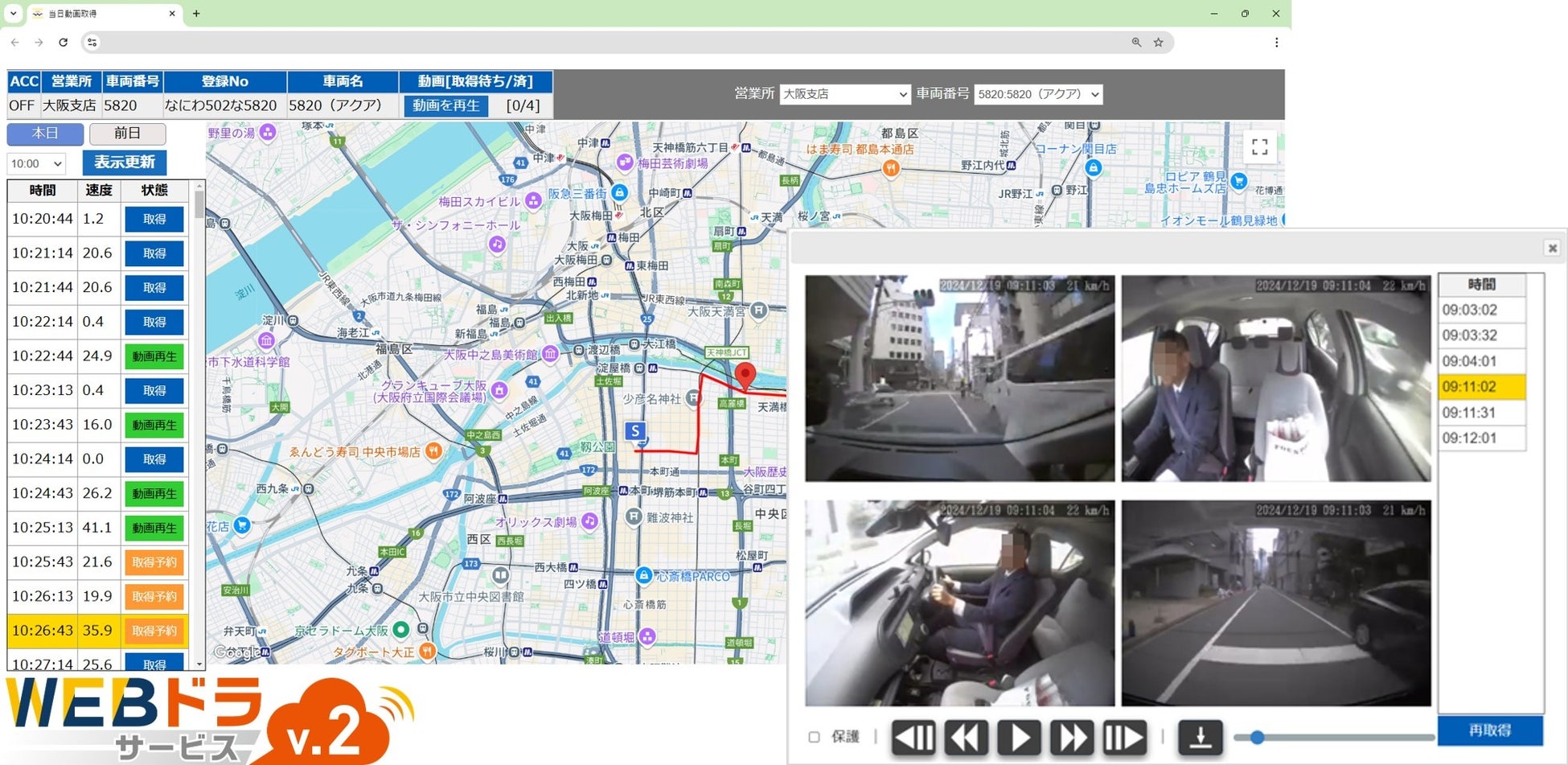Viewport: 1568px width, 765px height.
Task: Step forward one frame in video
Action: point(1124,737)
